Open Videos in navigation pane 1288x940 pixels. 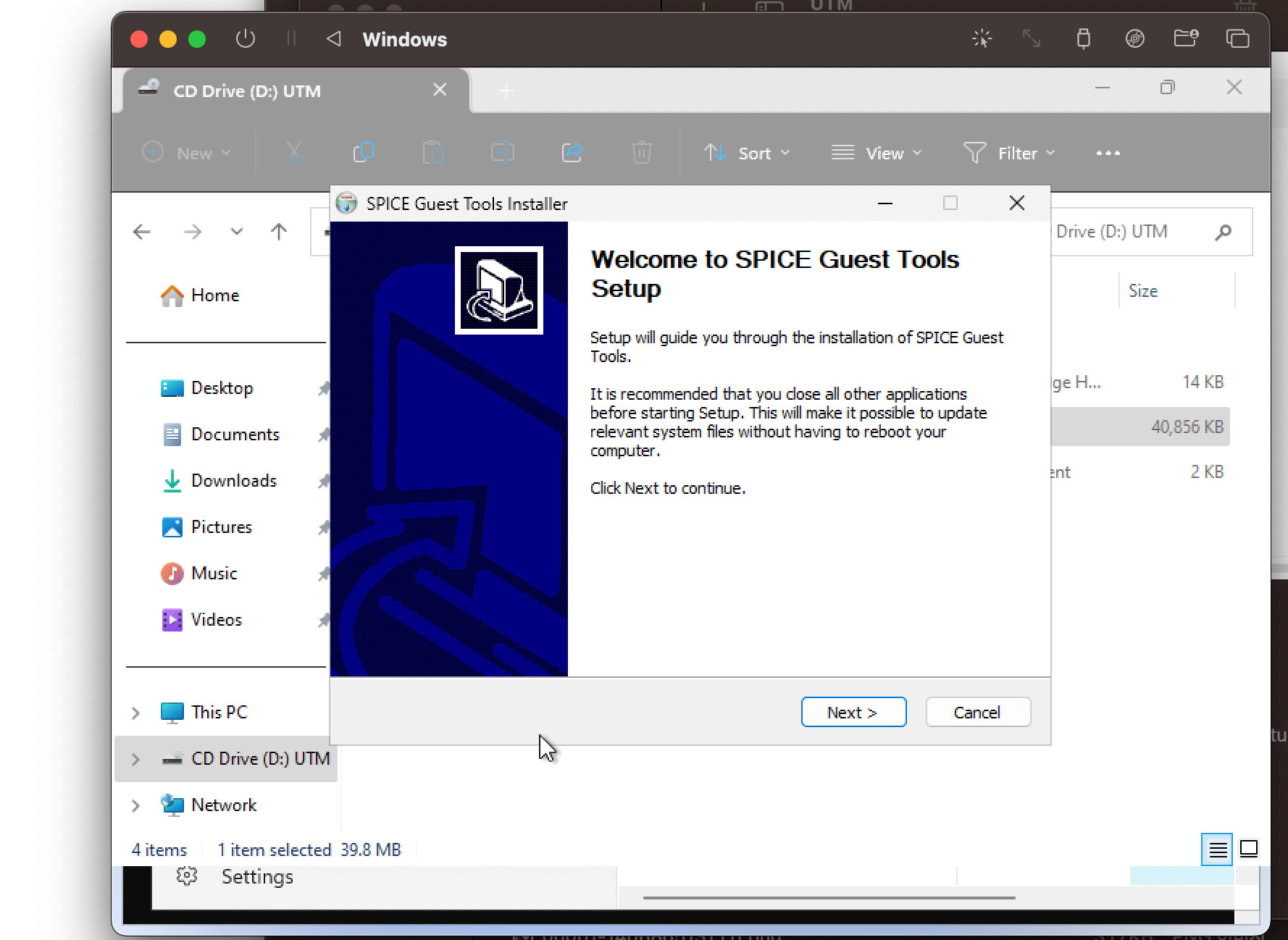(201, 620)
